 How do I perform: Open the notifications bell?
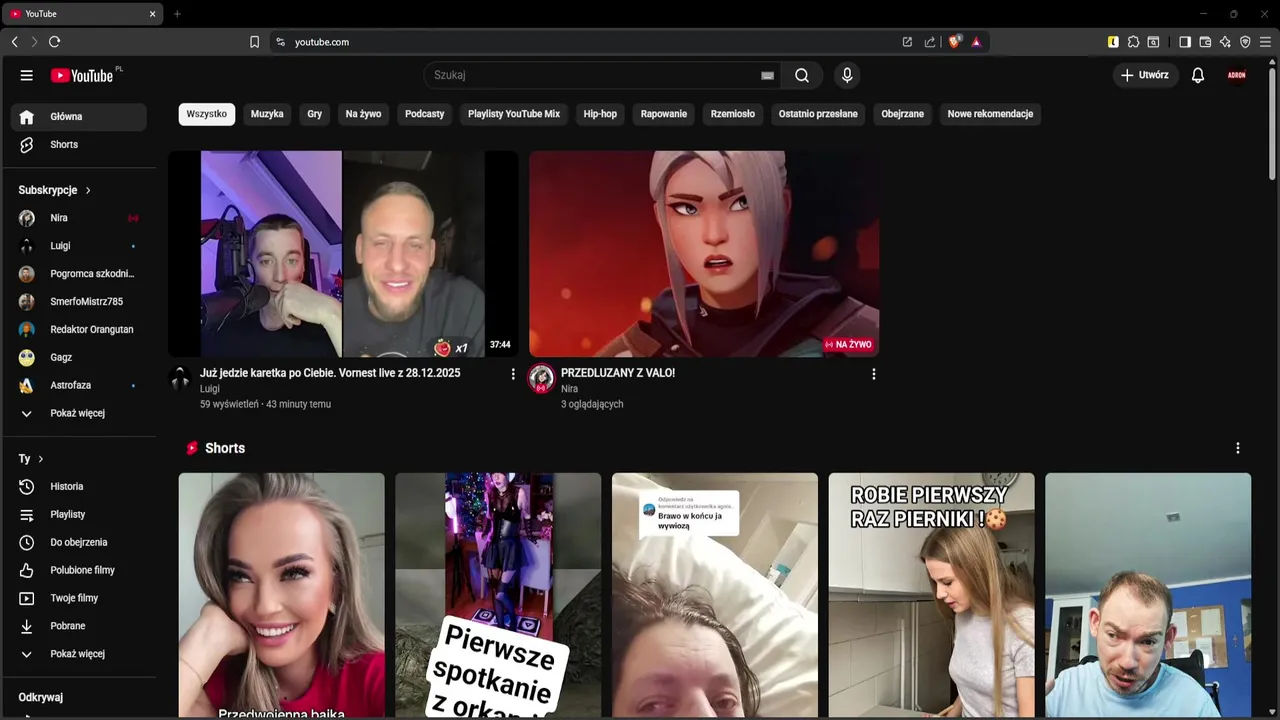pos(1198,75)
